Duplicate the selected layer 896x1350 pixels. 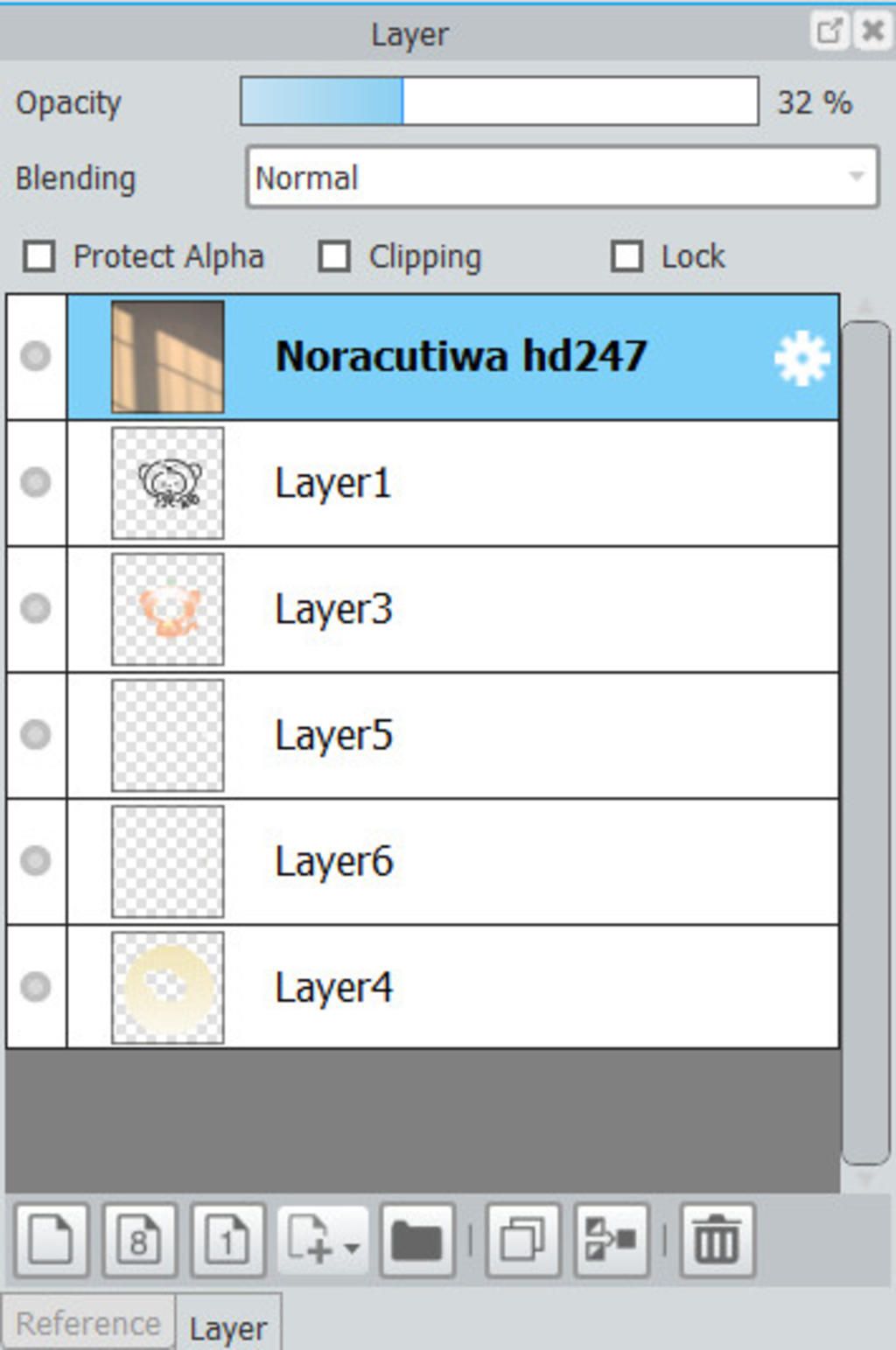click(x=522, y=1240)
